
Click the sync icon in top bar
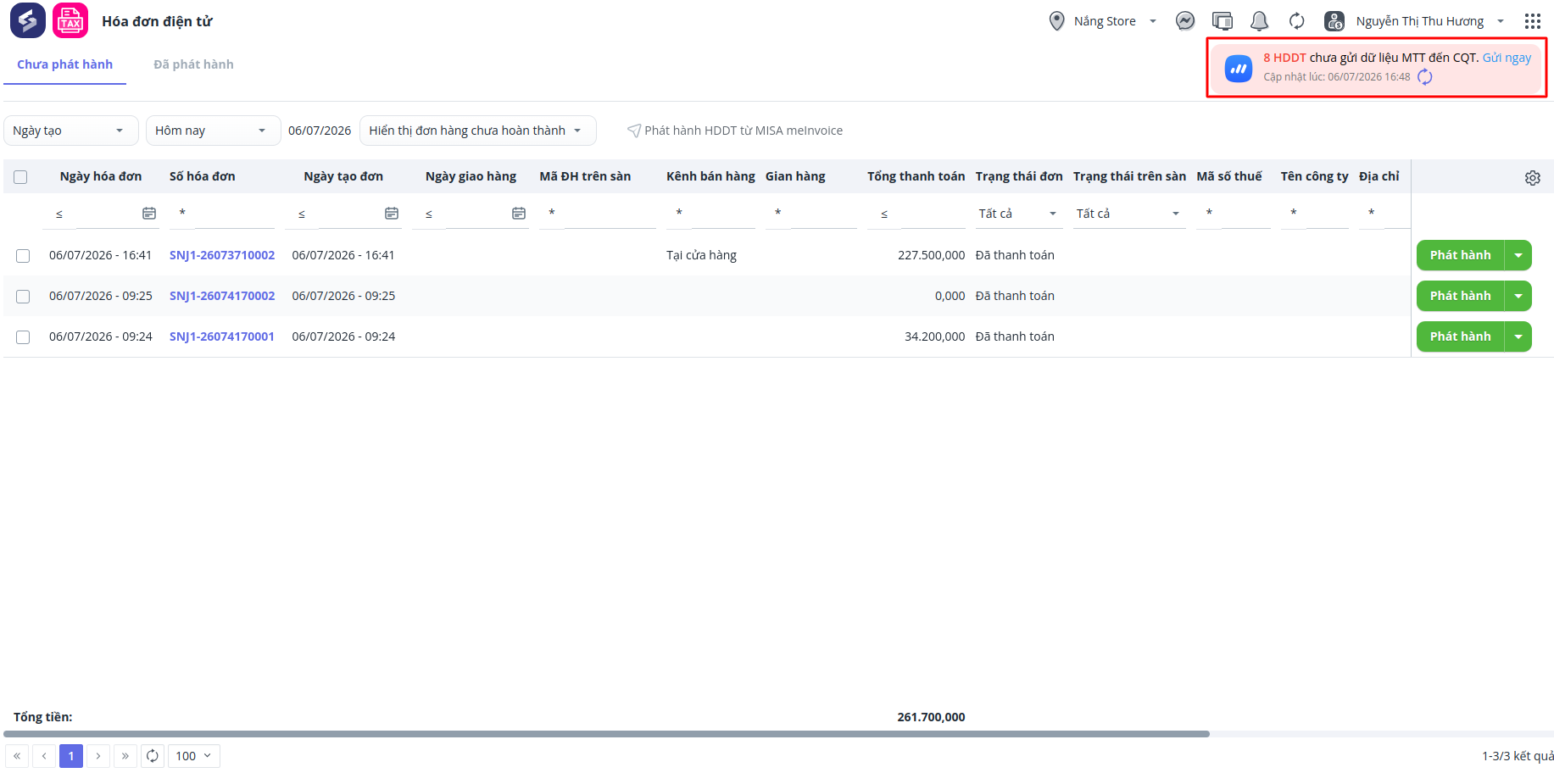click(x=1296, y=21)
